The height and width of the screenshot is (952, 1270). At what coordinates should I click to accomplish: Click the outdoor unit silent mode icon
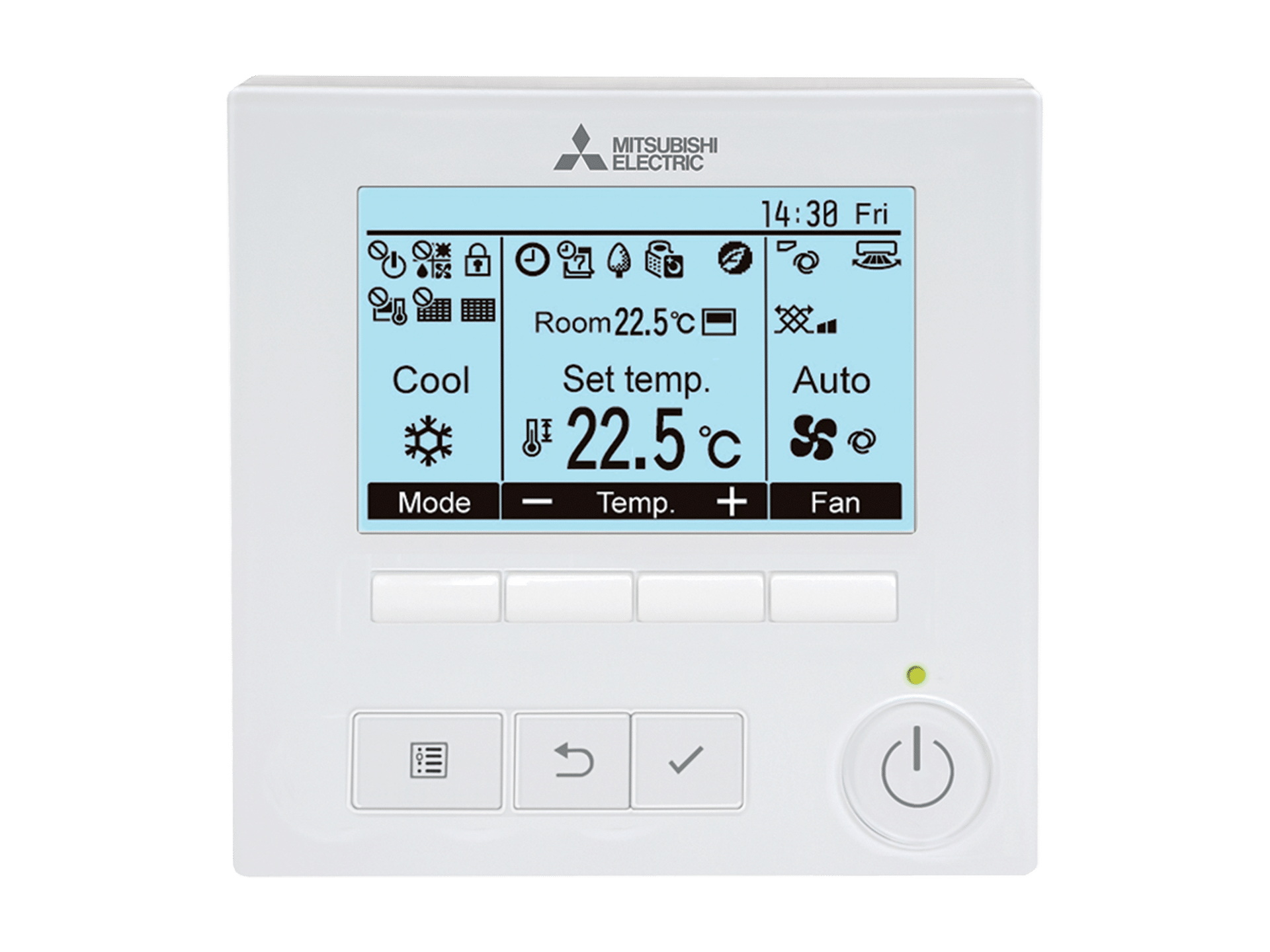pyautogui.click(x=664, y=259)
